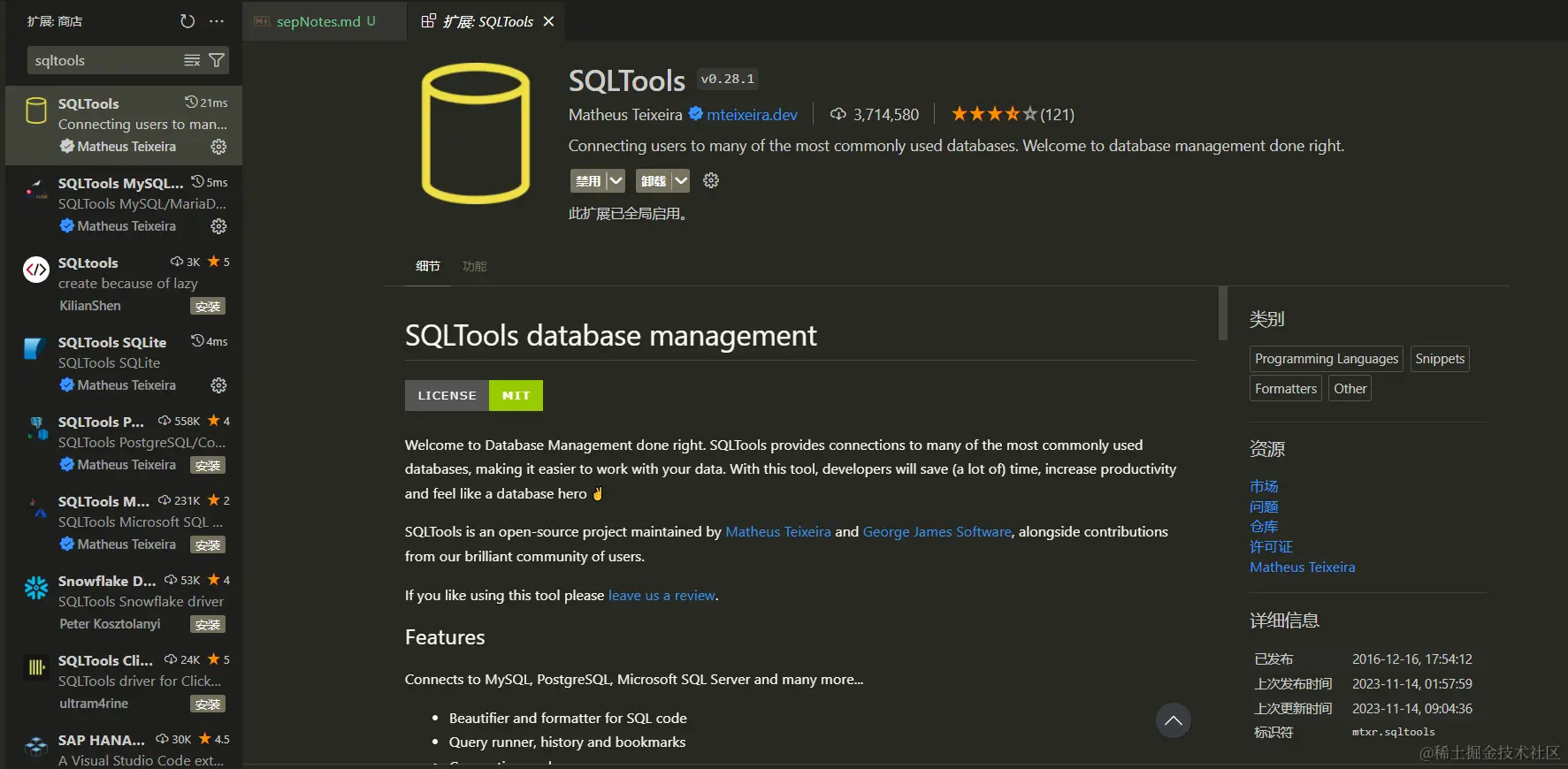Select the Snowflake driver snowflake icon

(36, 588)
